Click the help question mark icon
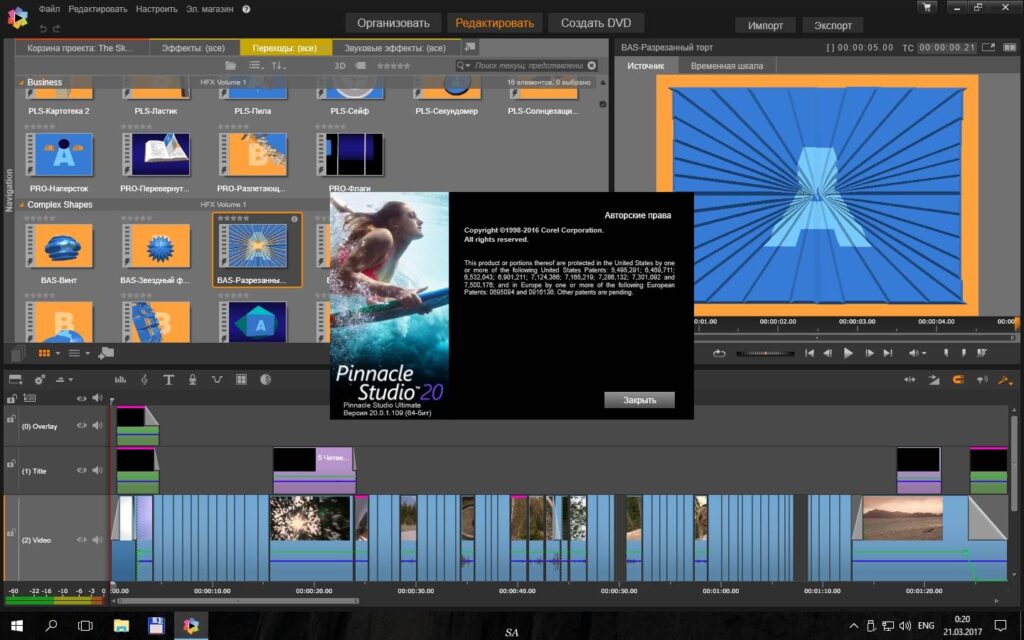The width and height of the screenshot is (1024, 640). click(246, 9)
